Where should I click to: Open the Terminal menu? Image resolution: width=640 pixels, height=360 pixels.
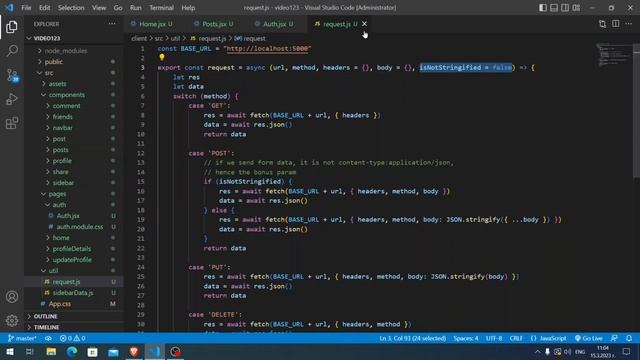tap(161, 8)
